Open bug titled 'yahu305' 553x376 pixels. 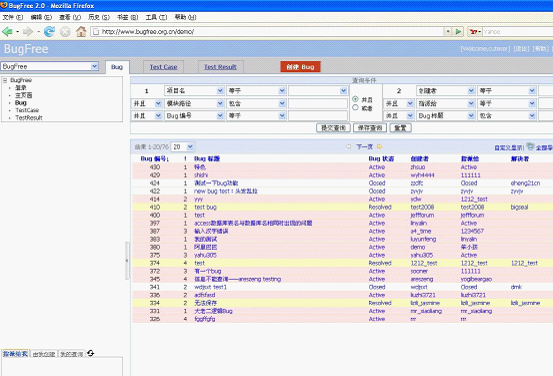tap(205, 255)
